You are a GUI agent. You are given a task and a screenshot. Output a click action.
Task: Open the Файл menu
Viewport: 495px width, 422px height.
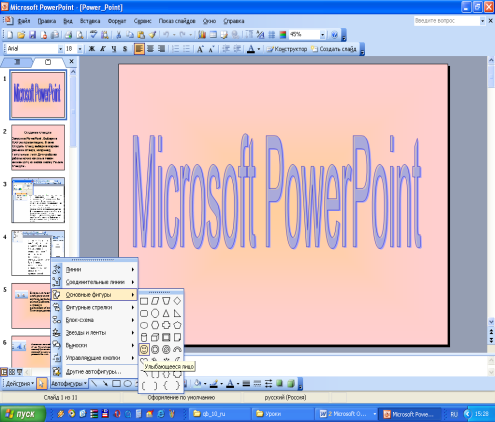coord(24,21)
